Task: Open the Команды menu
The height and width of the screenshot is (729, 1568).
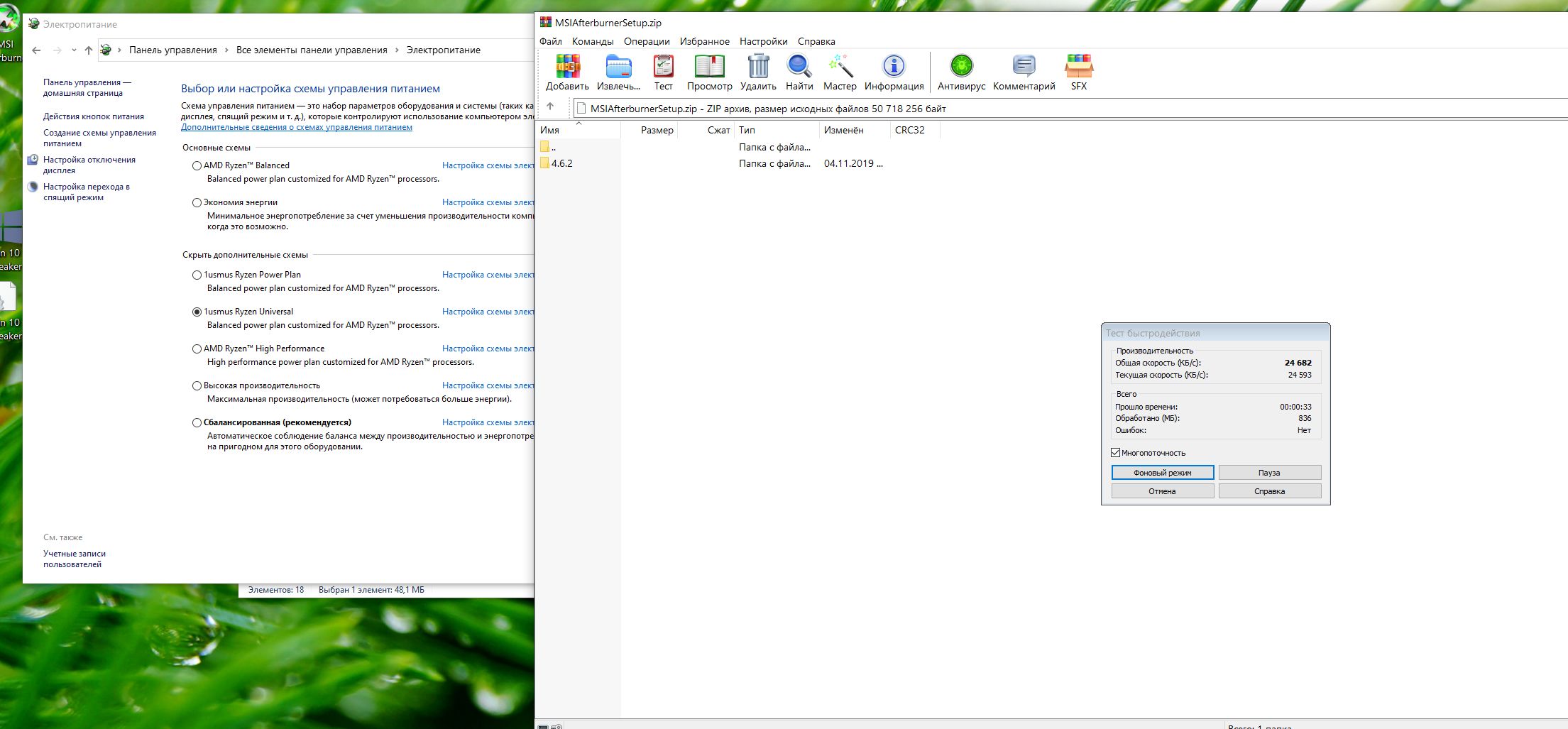Action: coord(592,41)
